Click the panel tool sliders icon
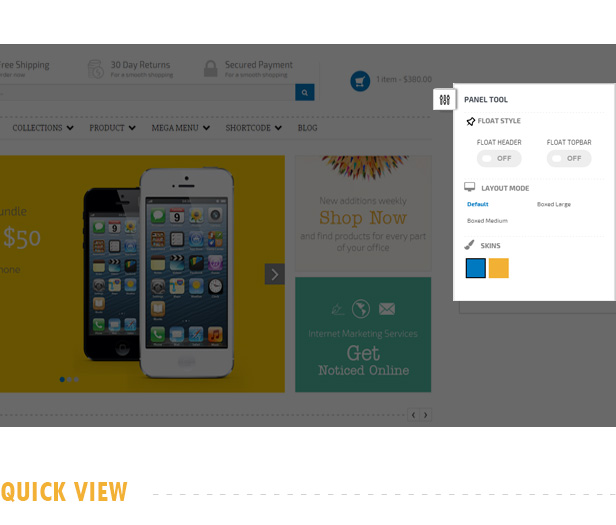Screen dimensions: 616x525 coord(444,100)
